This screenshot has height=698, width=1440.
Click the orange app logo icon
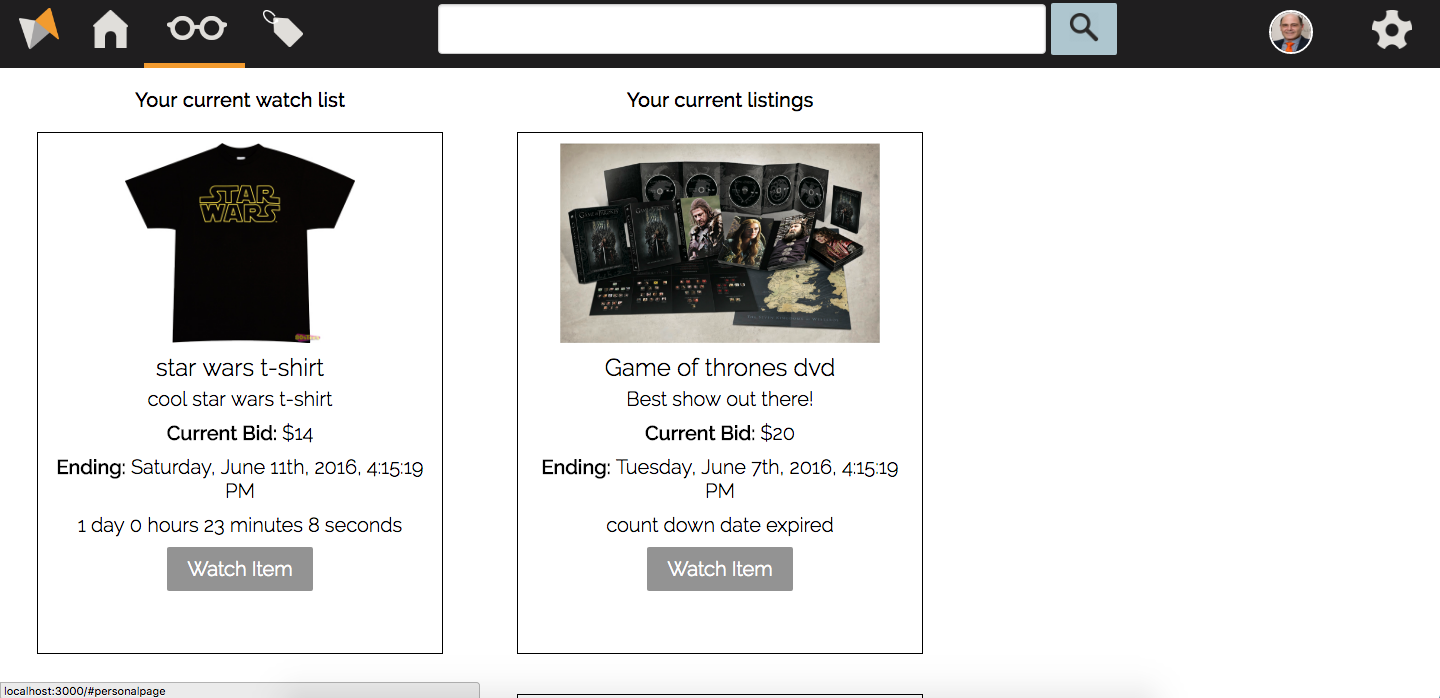click(40, 28)
